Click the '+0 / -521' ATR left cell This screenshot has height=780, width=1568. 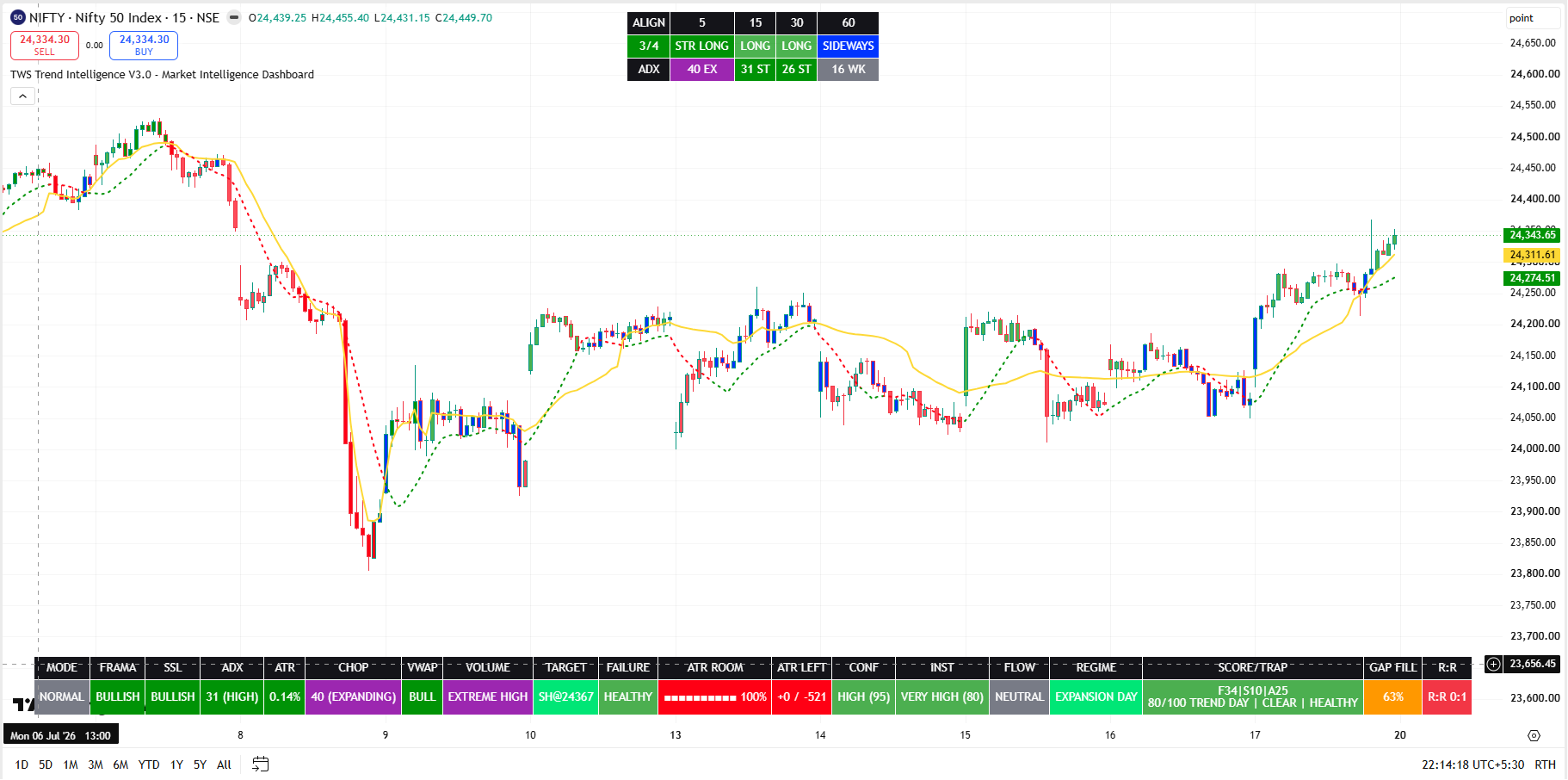(x=802, y=696)
